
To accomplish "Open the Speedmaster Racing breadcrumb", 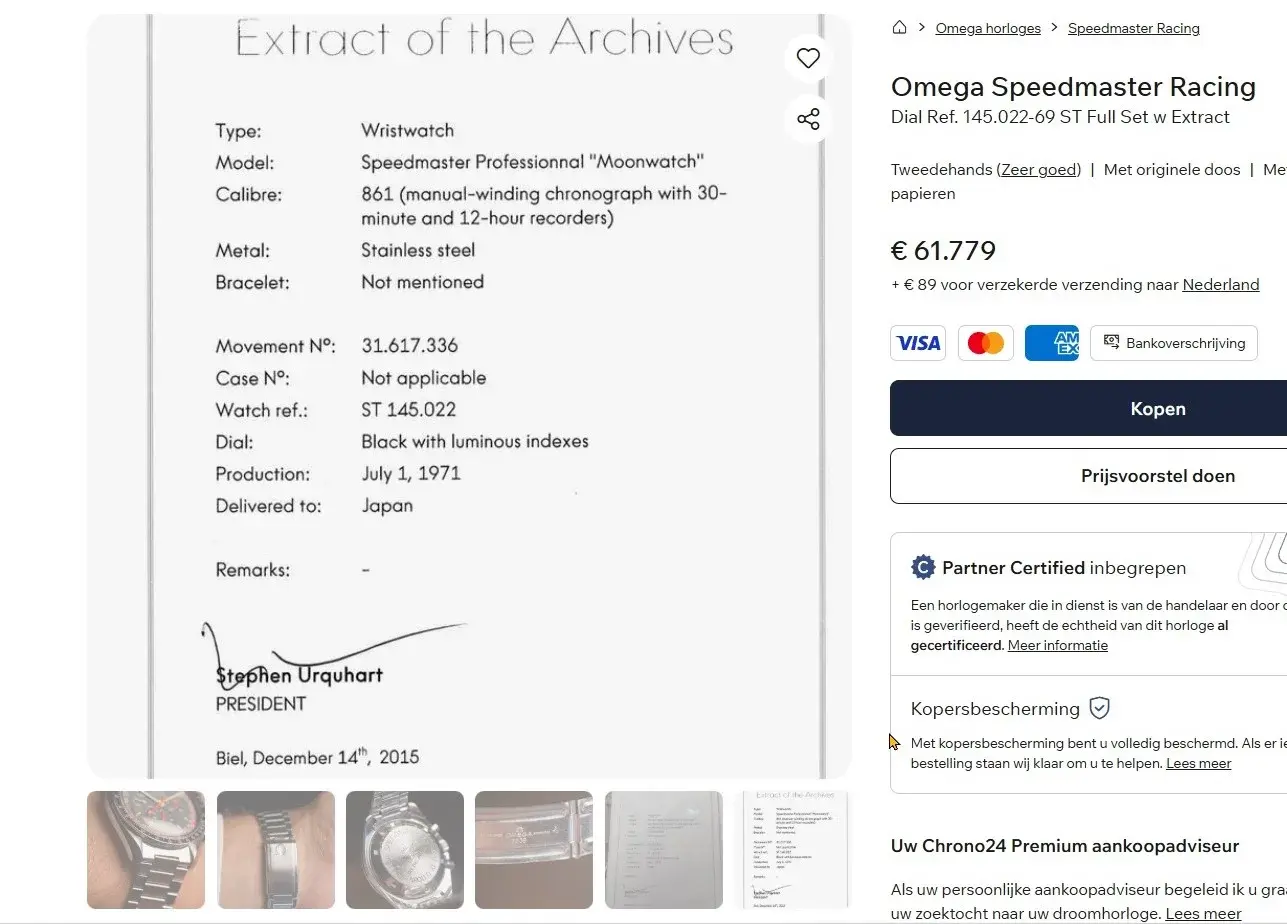I will click(1133, 28).
